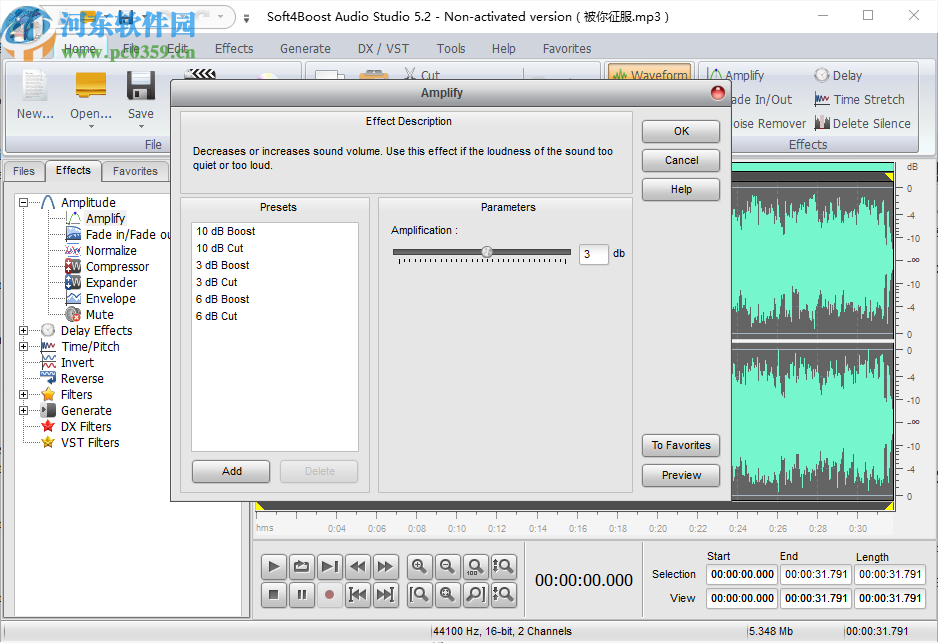The height and width of the screenshot is (643, 938).
Task: Pause the playback
Action: pos(301,594)
